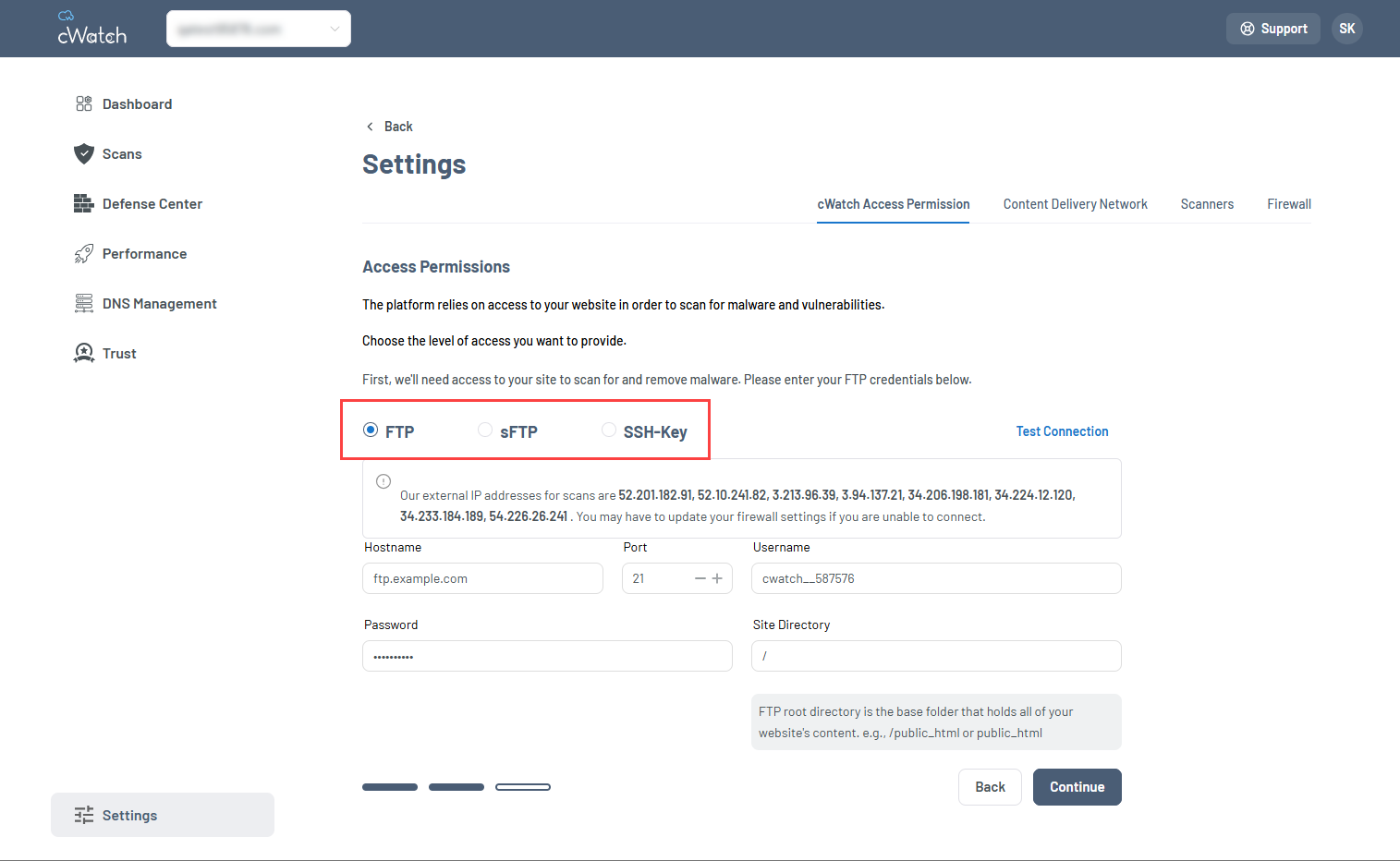The width and height of the screenshot is (1400, 861).
Task: Click the Hostname input field
Action: point(482,578)
